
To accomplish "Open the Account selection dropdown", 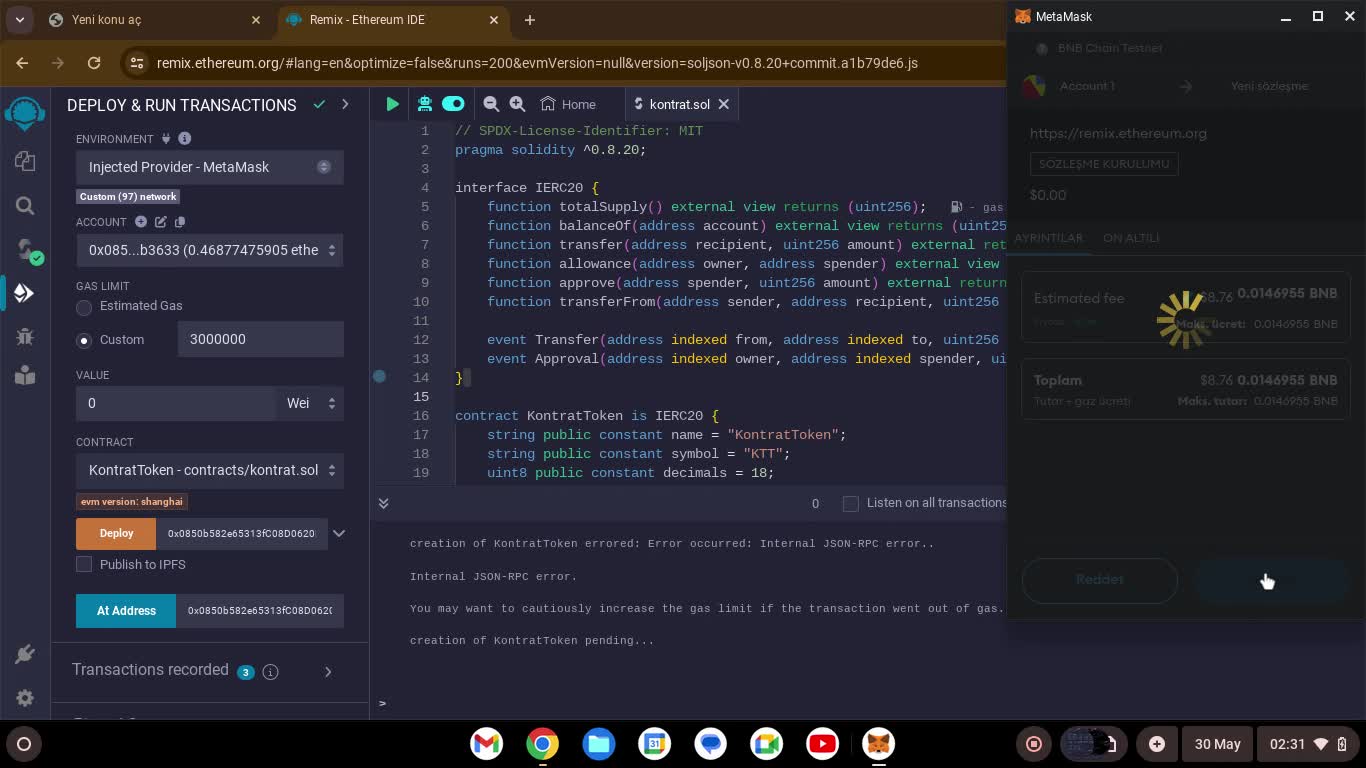I will click(x=210, y=250).
